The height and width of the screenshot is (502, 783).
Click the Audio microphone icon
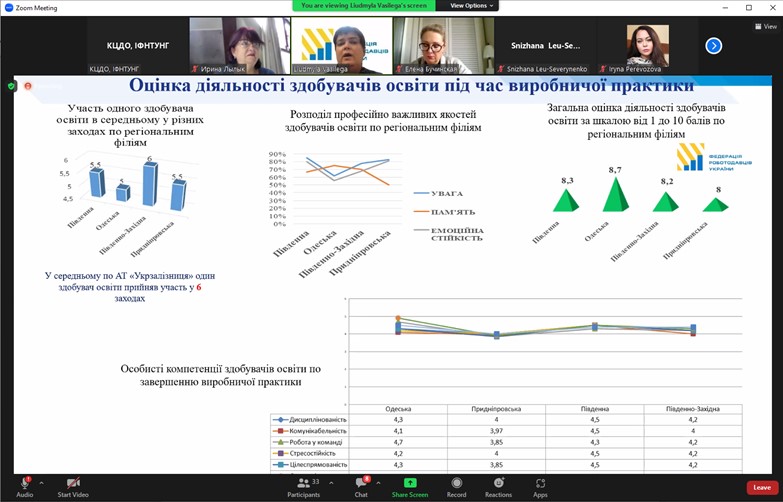[x=24, y=483]
